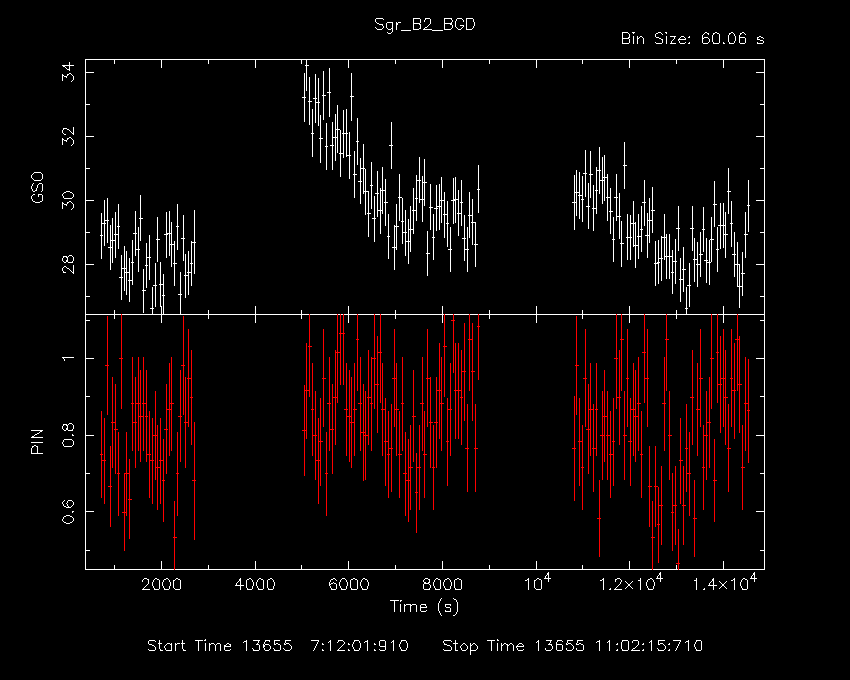This screenshot has width=850, height=680.
Task: Click the 1.4×10^4 tick label
Action: tap(725, 583)
